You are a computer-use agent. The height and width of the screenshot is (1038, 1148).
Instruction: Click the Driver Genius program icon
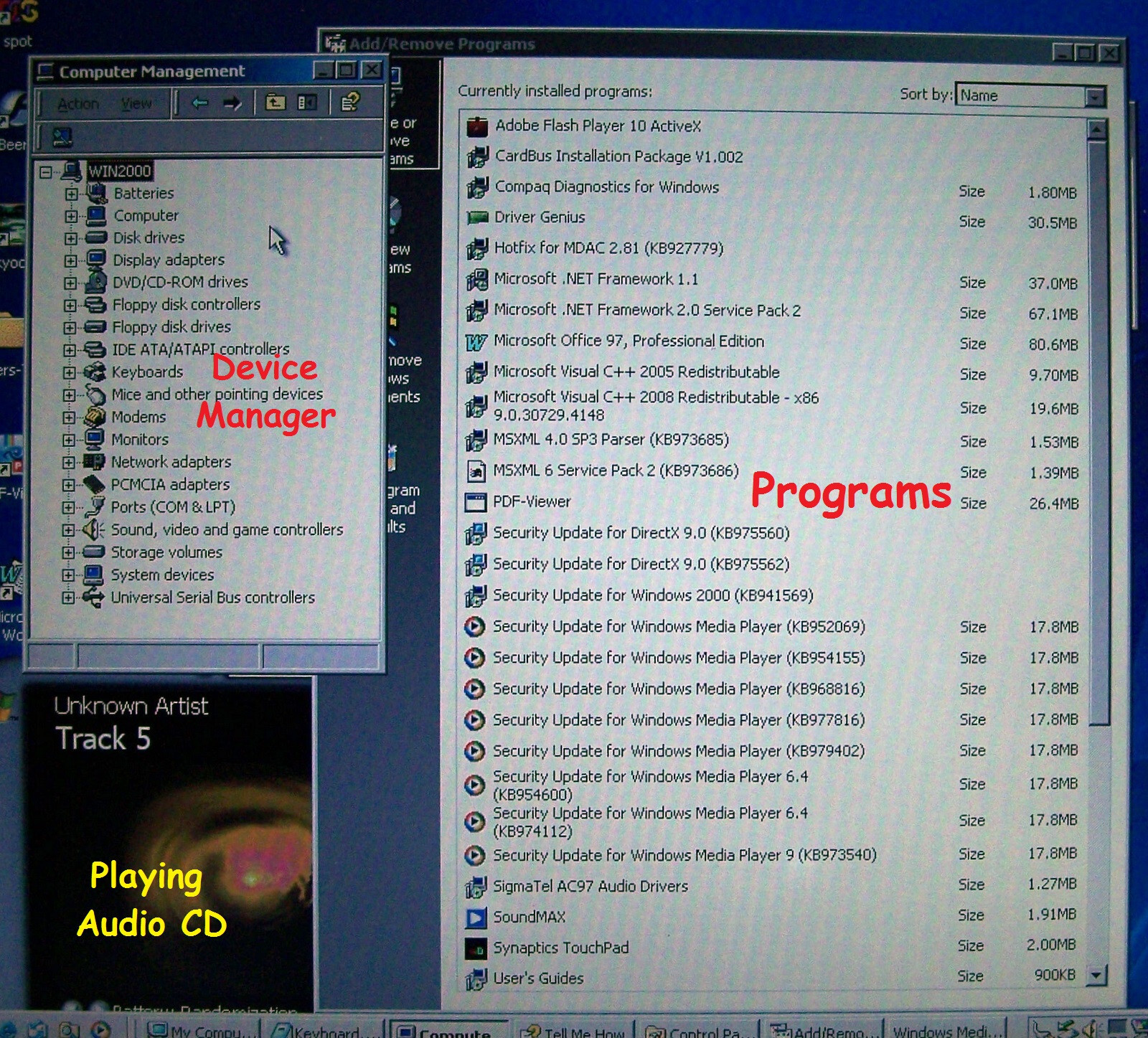(476, 217)
